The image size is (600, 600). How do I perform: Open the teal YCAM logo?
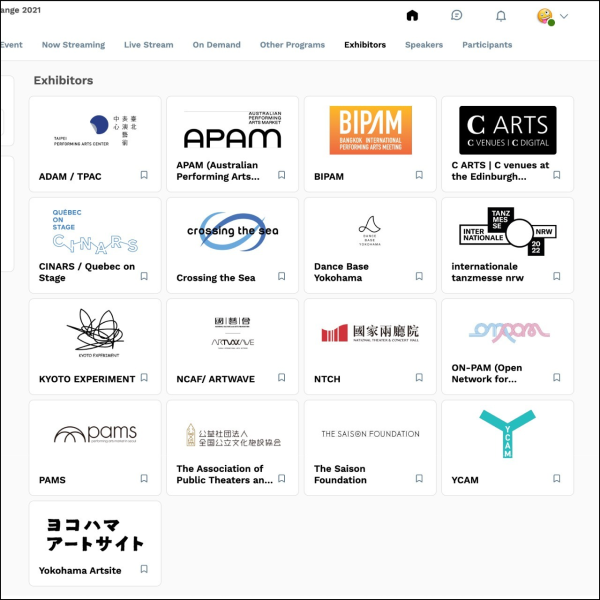coord(507,434)
